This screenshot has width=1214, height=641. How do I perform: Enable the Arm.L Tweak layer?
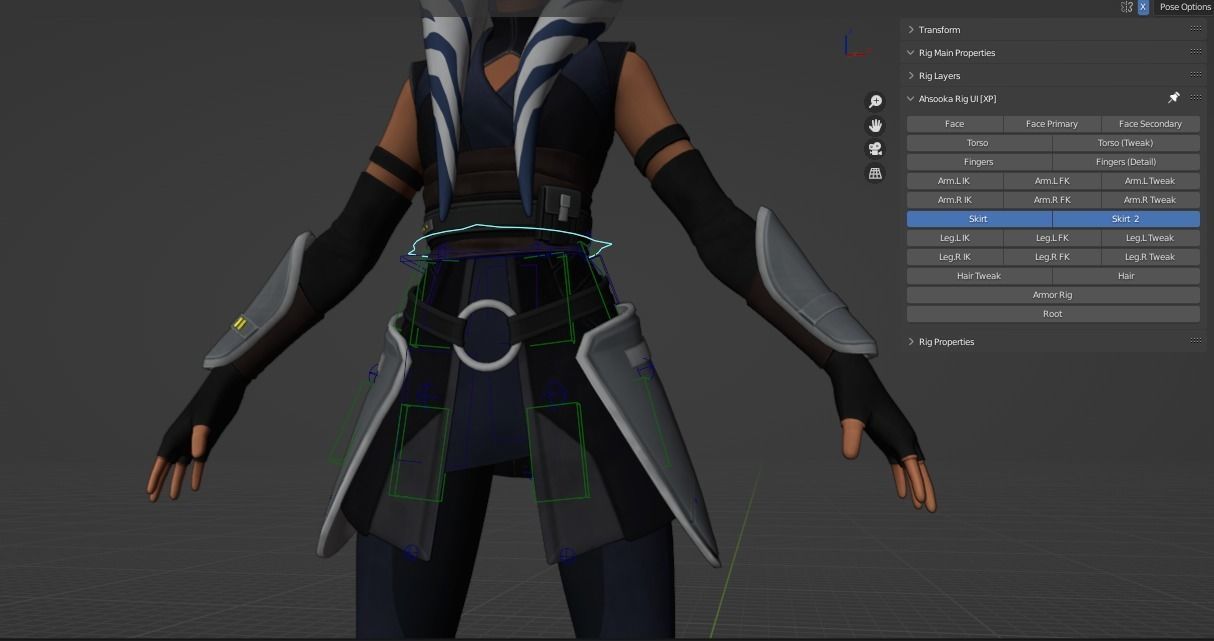point(1151,181)
